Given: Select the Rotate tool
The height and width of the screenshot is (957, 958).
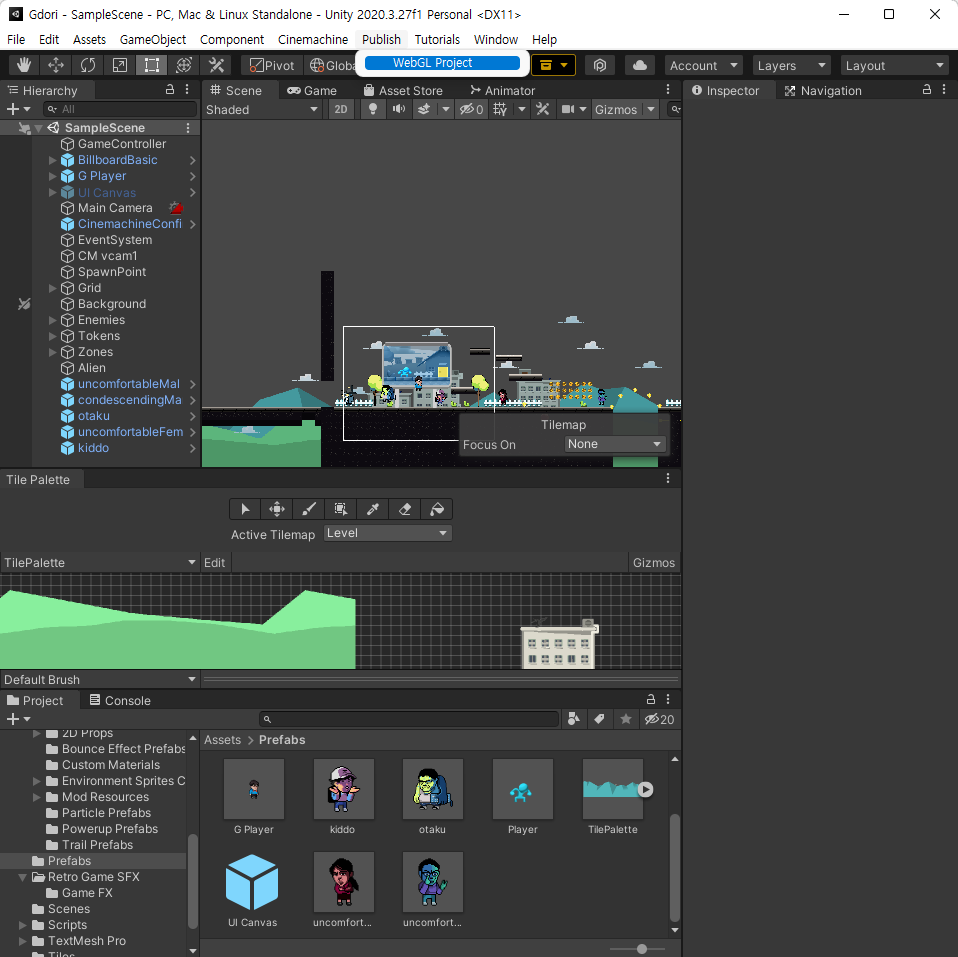Looking at the screenshot, I should pyautogui.click(x=88, y=65).
